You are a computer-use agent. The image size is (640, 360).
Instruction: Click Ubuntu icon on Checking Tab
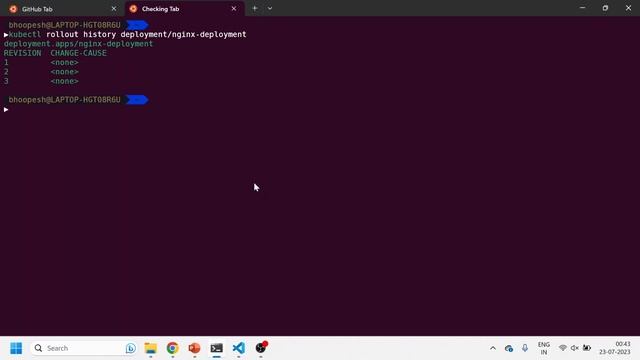coord(133,9)
